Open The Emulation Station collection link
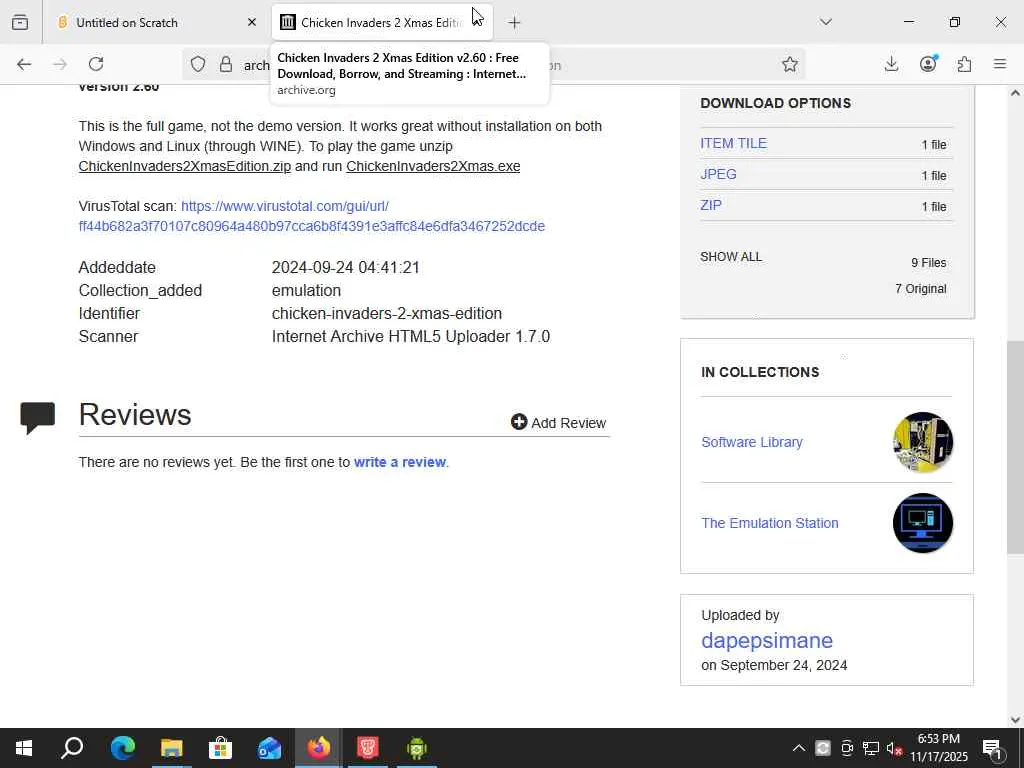 pyautogui.click(x=769, y=523)
